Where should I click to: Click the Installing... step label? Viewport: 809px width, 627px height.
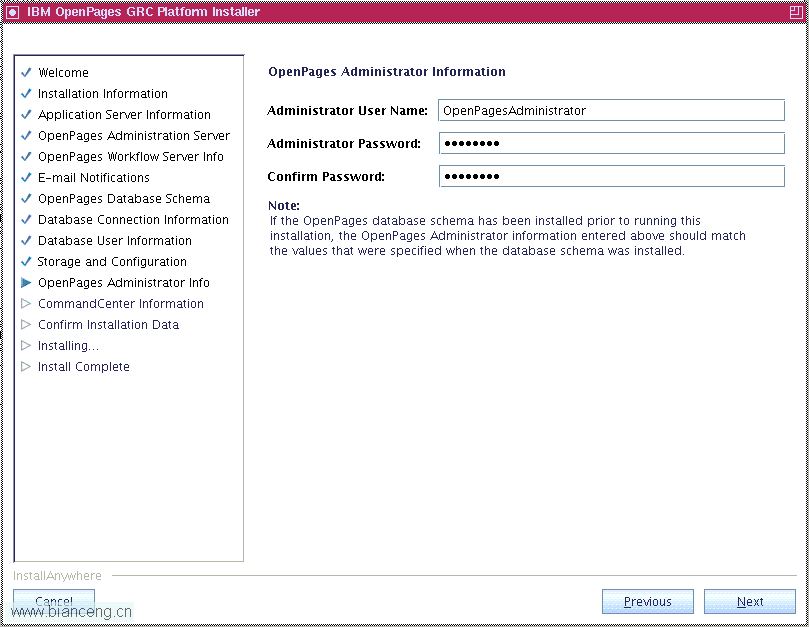pos(68,346)
